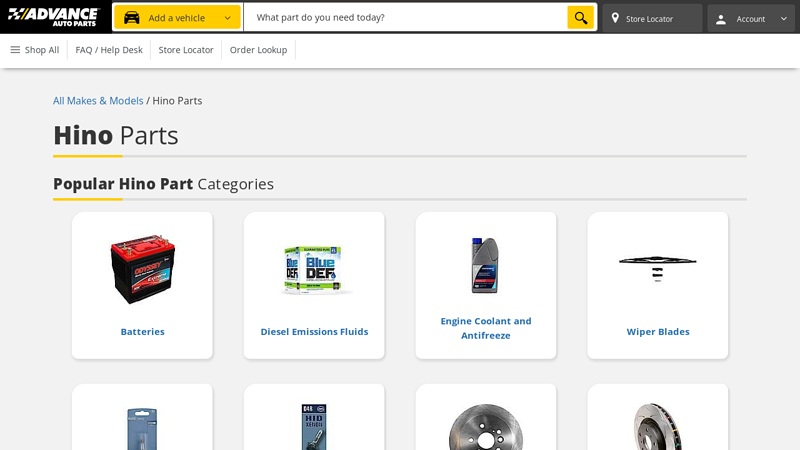
Task: Expand the Add a vehicle dropdown arrow
Action: (x=228, y=18)
